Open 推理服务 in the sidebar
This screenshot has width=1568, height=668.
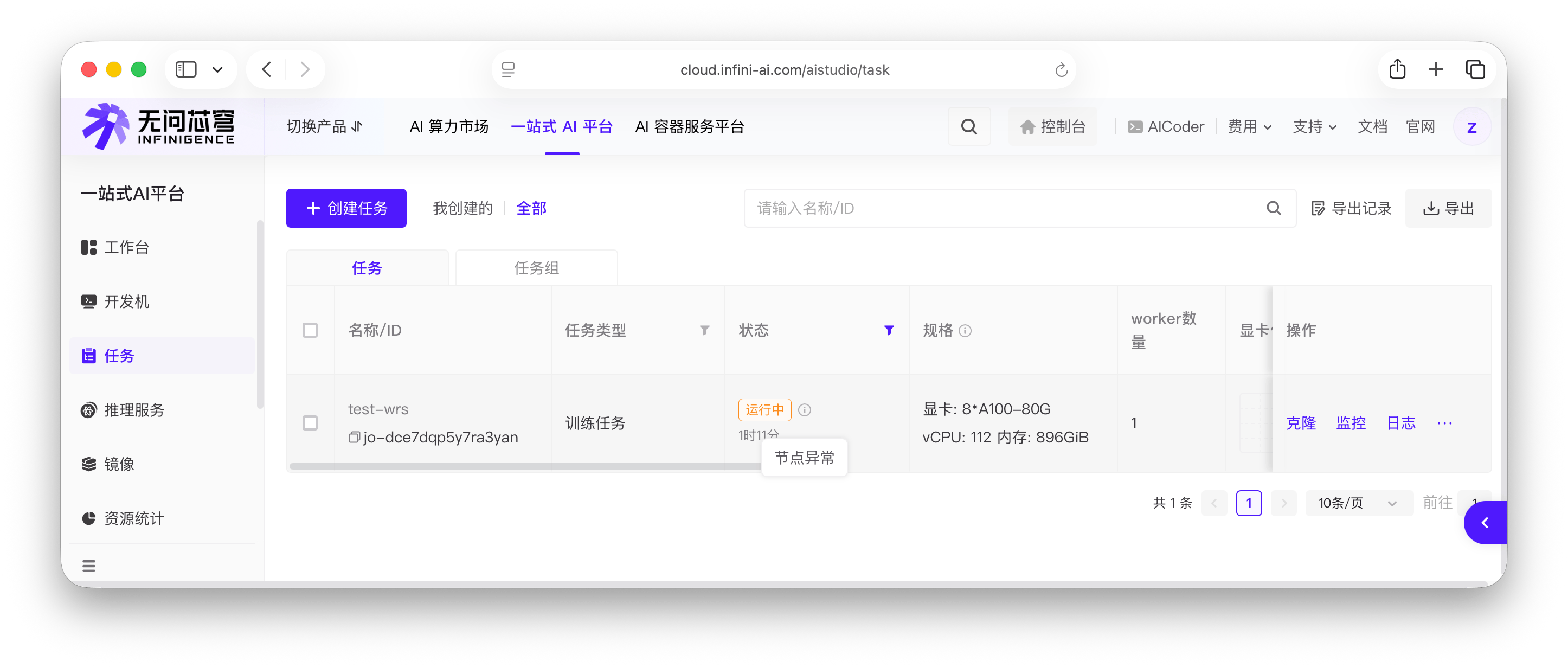(x=134, y=410)
